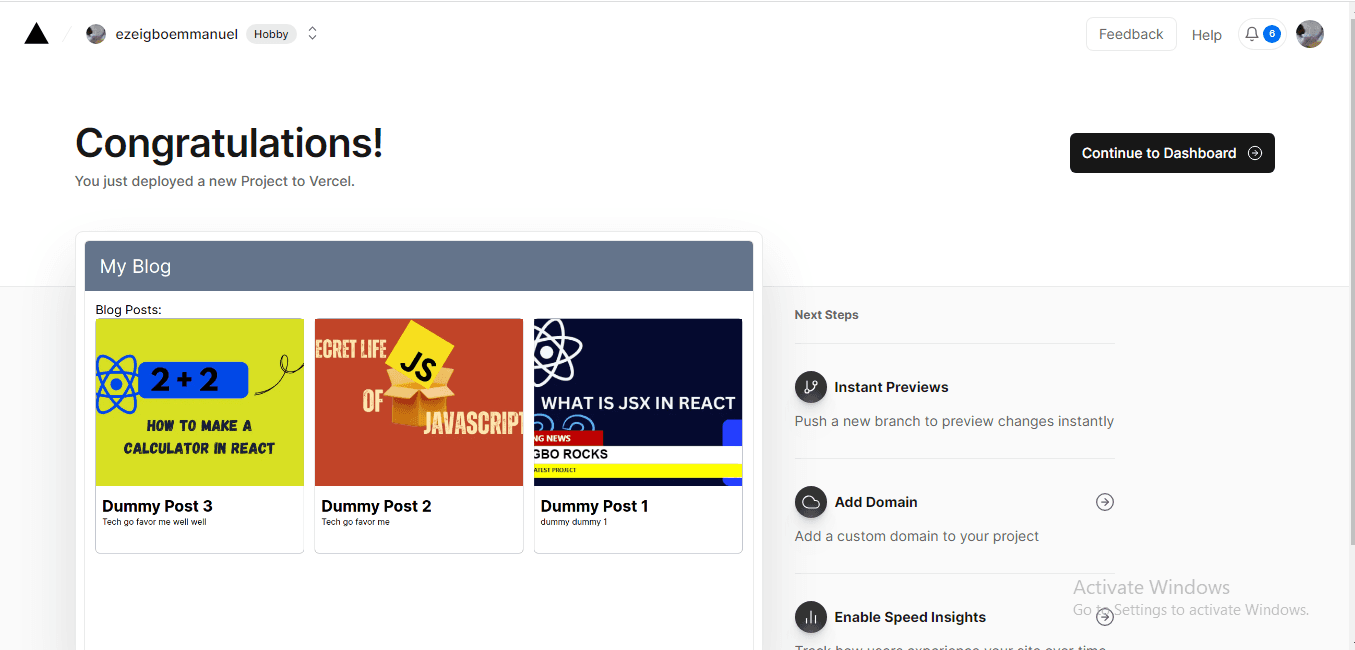The height and width of the screenshot is (650, 1355).
Task: Click the Hobby plan badge
Action: point(271,33)
